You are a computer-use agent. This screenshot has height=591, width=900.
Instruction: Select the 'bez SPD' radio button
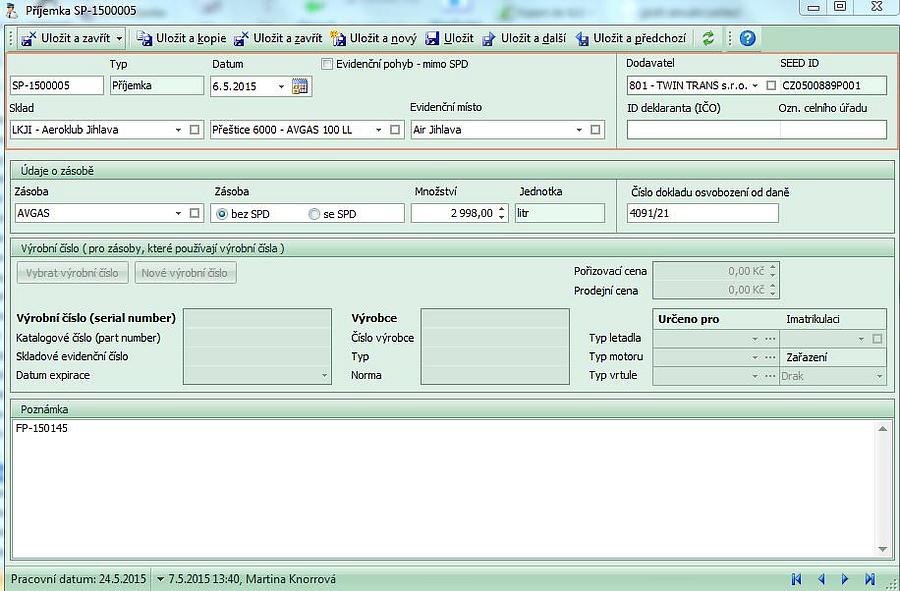[222, 213]
